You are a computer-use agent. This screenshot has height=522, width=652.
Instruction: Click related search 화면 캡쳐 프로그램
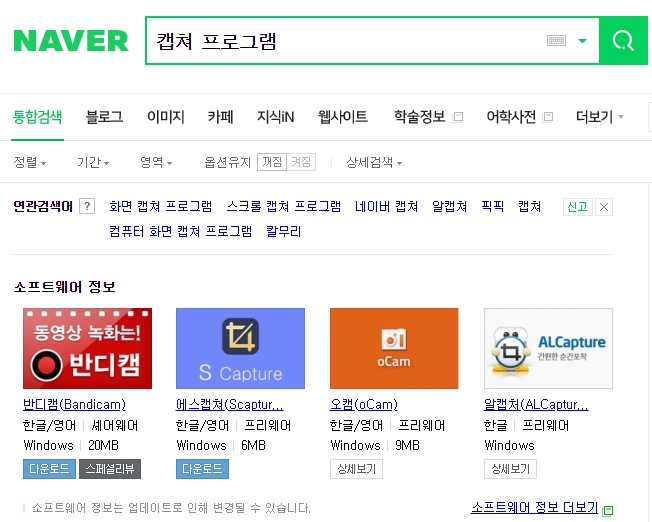pos(161,206)
